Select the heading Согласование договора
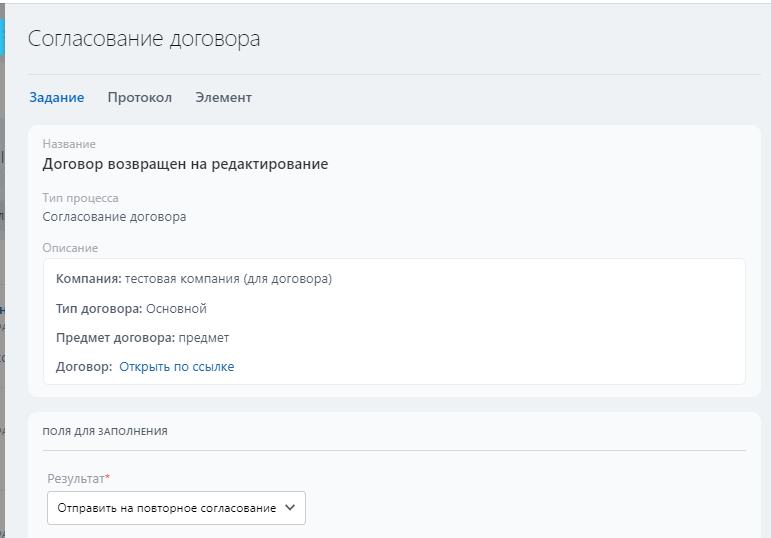 [x=144, y=38]
